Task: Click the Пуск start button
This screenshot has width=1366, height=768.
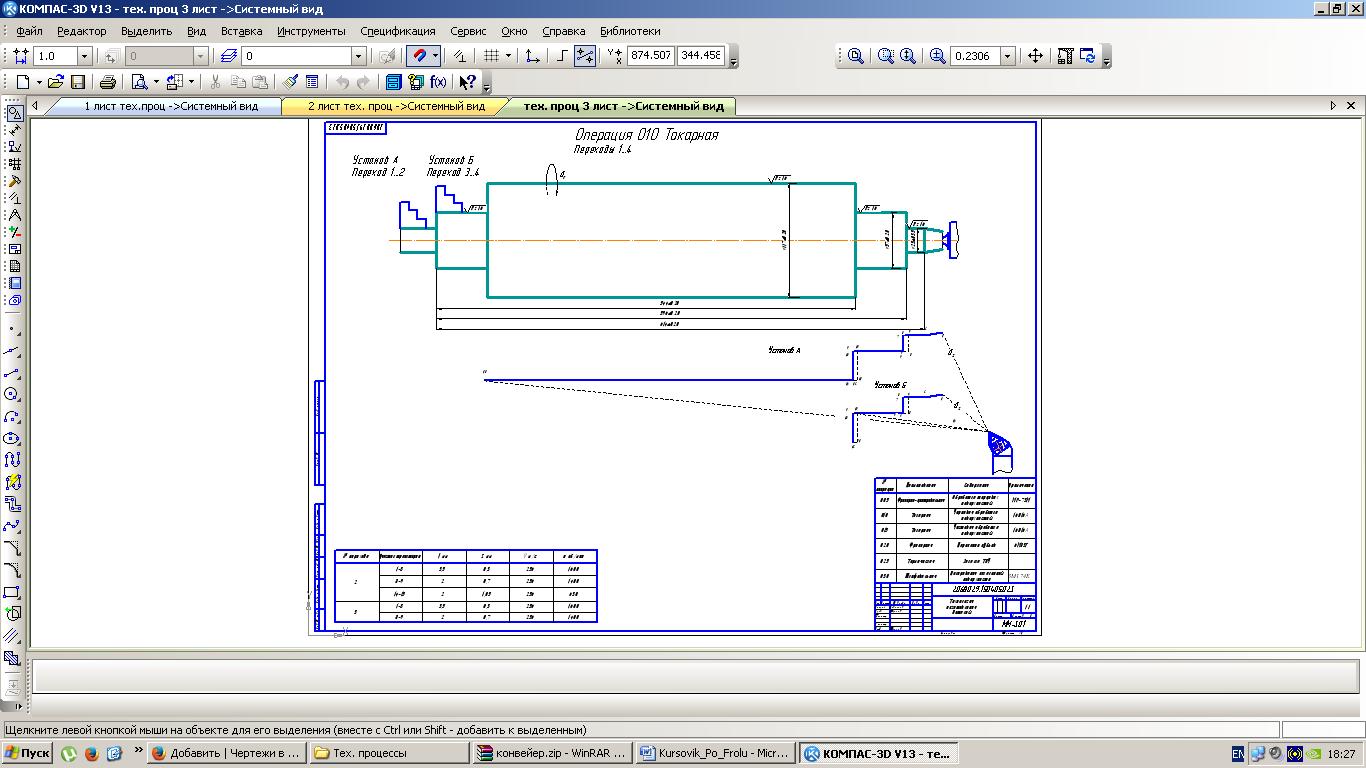Action: (27, 753)
